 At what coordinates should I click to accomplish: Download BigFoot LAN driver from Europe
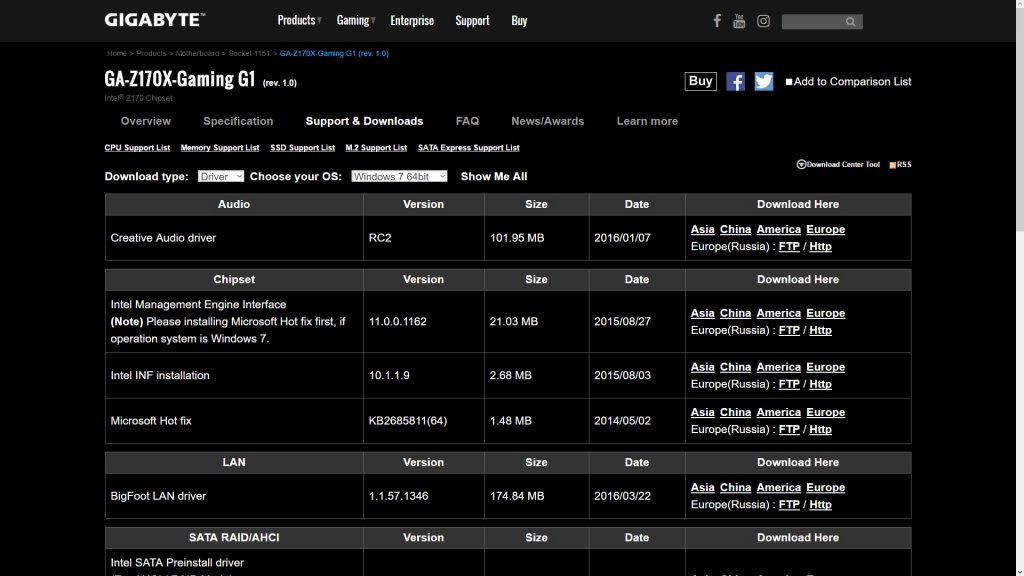click(825, 487)
